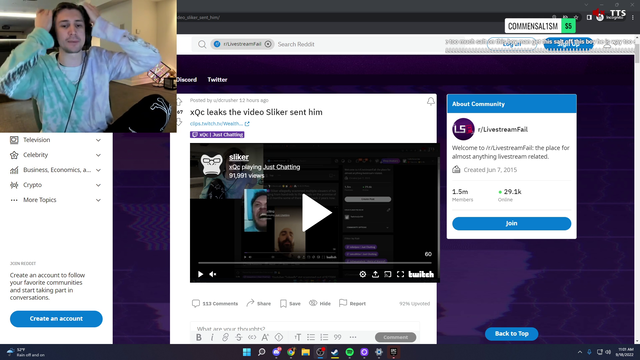
Task: Open Chrome from the taskbar
Action: pyautogui.click(x=291, y=352)
